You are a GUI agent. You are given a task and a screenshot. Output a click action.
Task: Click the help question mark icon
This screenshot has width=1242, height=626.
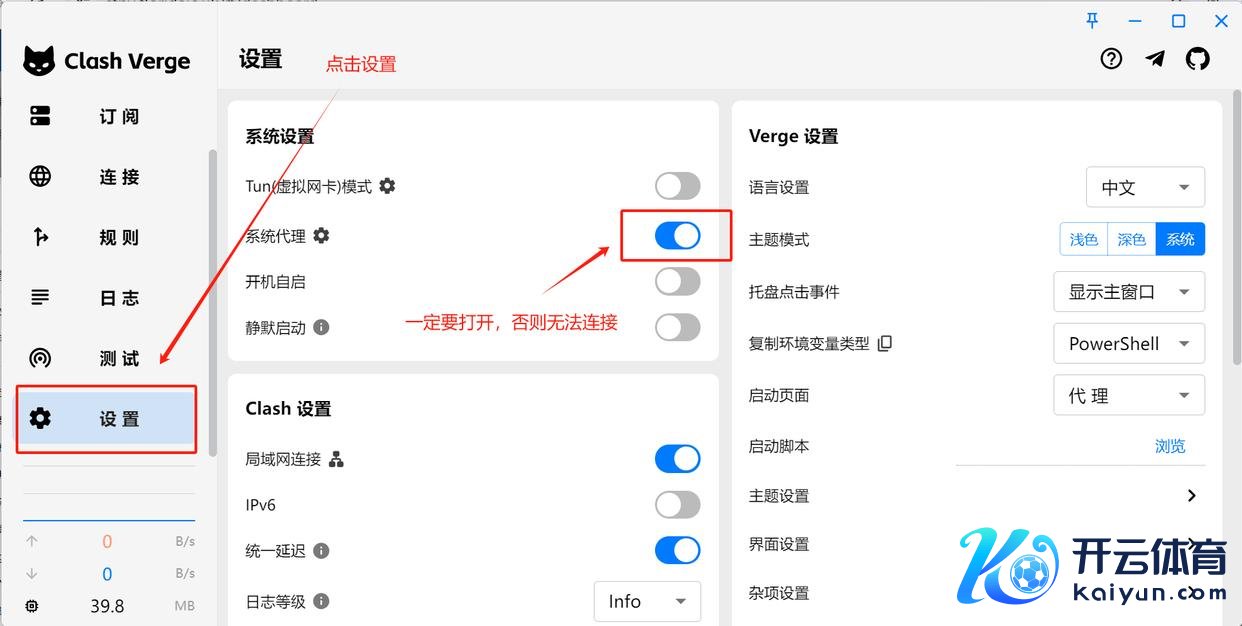pyautogui.click(x=1111, y=59)
